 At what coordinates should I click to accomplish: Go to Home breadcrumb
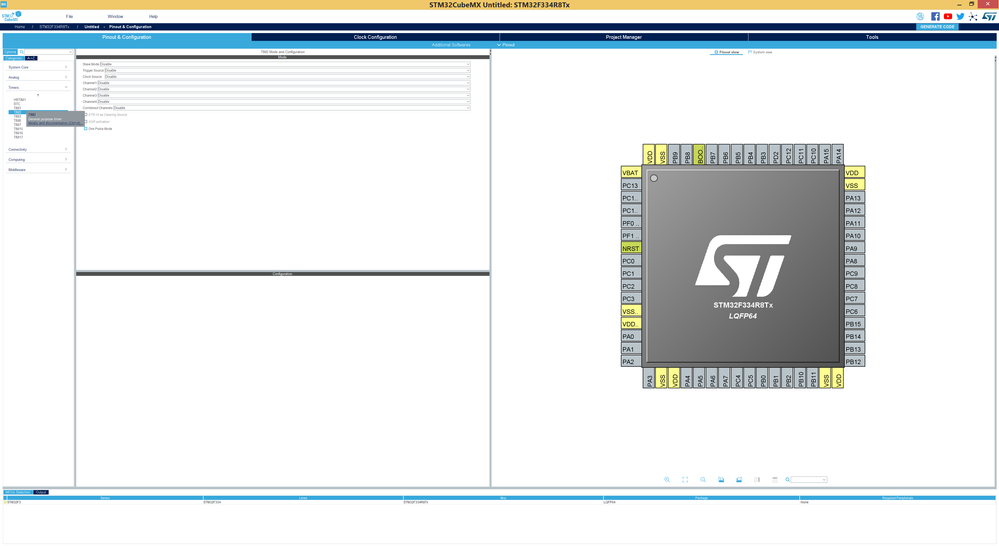click(20, 27)
